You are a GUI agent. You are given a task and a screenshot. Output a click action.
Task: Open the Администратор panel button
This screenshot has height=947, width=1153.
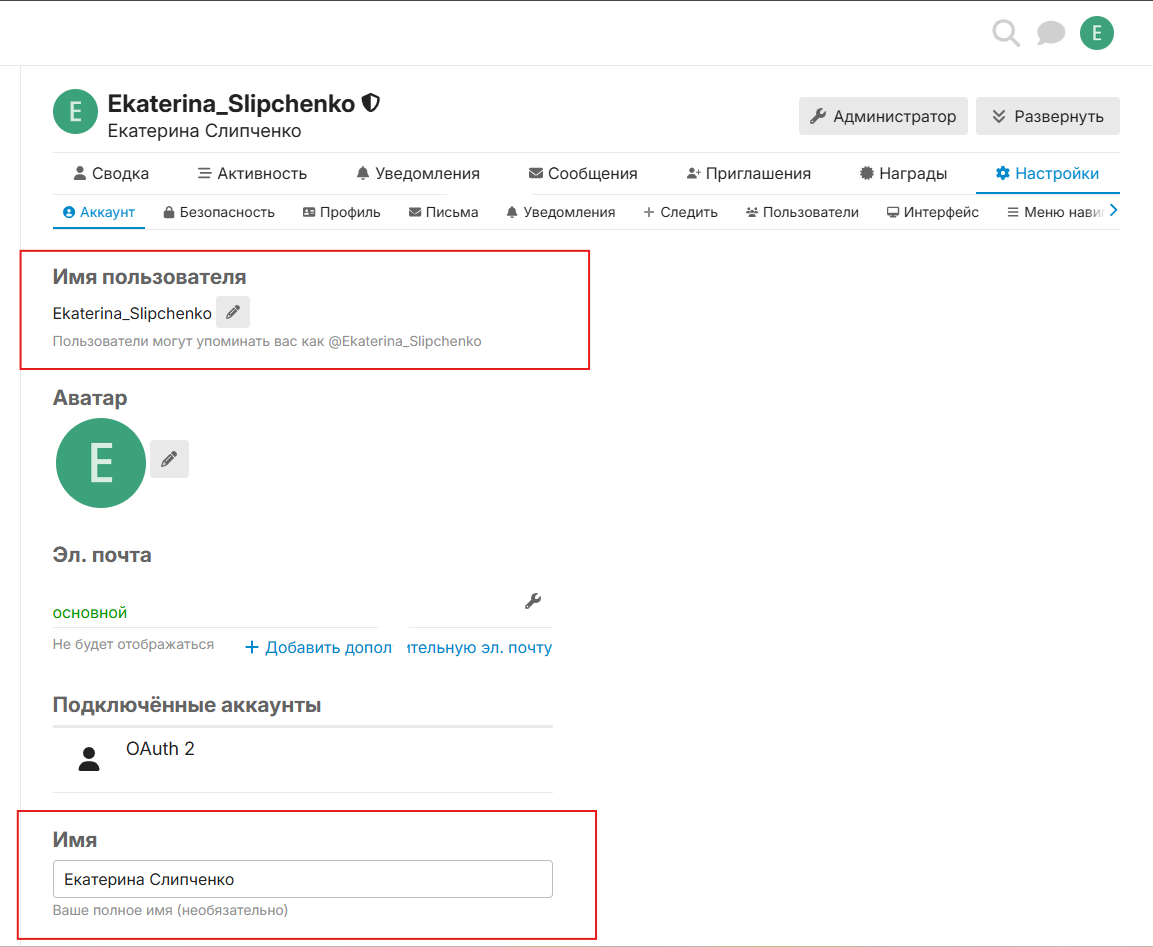[883, 116]
